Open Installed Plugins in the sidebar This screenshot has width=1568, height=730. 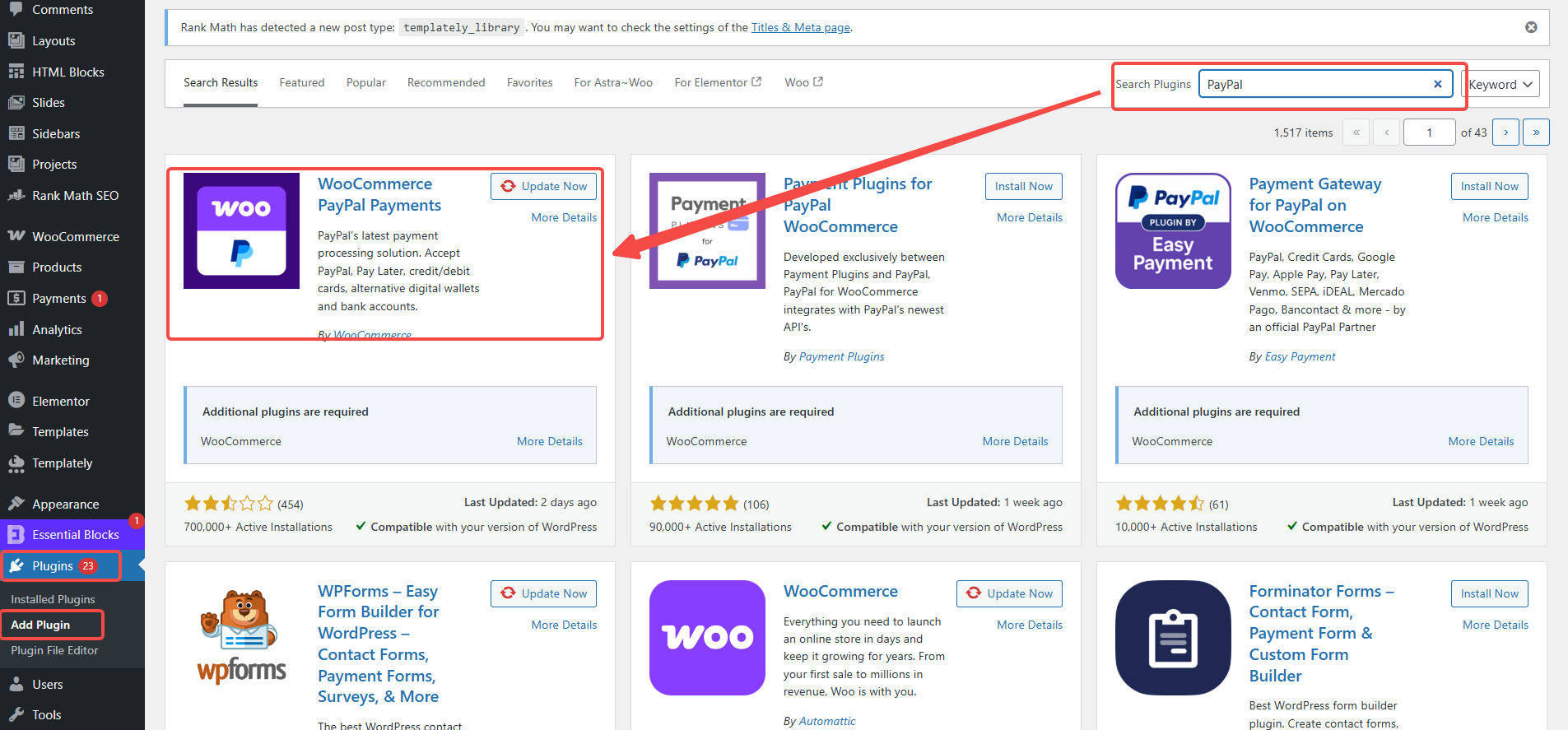(53, 599)
